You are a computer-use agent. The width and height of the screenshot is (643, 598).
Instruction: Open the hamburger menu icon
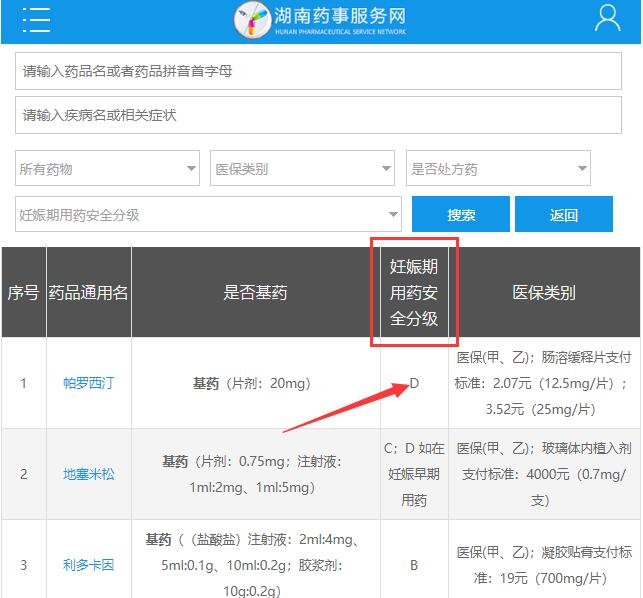[36, 19]
